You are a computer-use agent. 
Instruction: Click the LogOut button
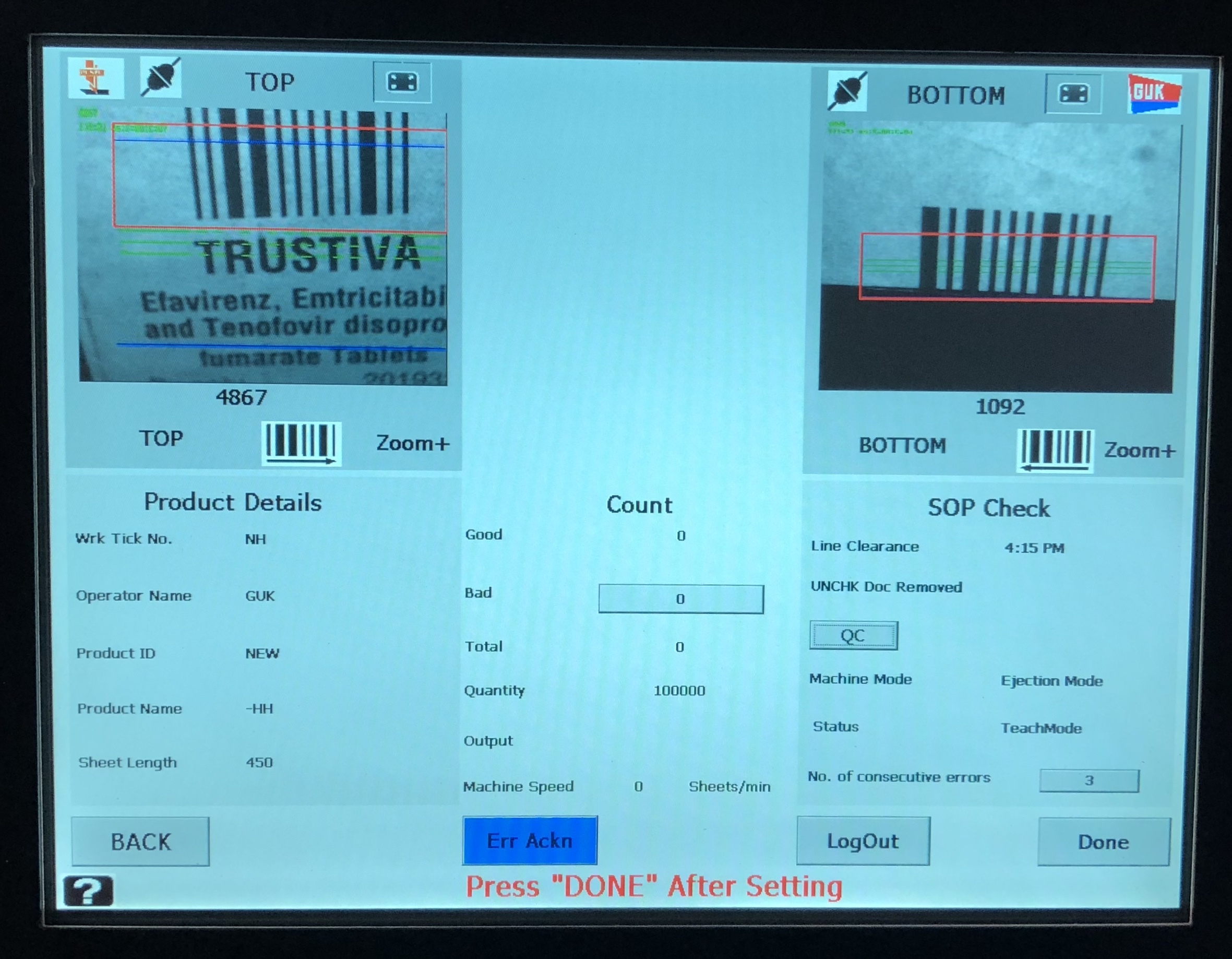pos(863,841)
